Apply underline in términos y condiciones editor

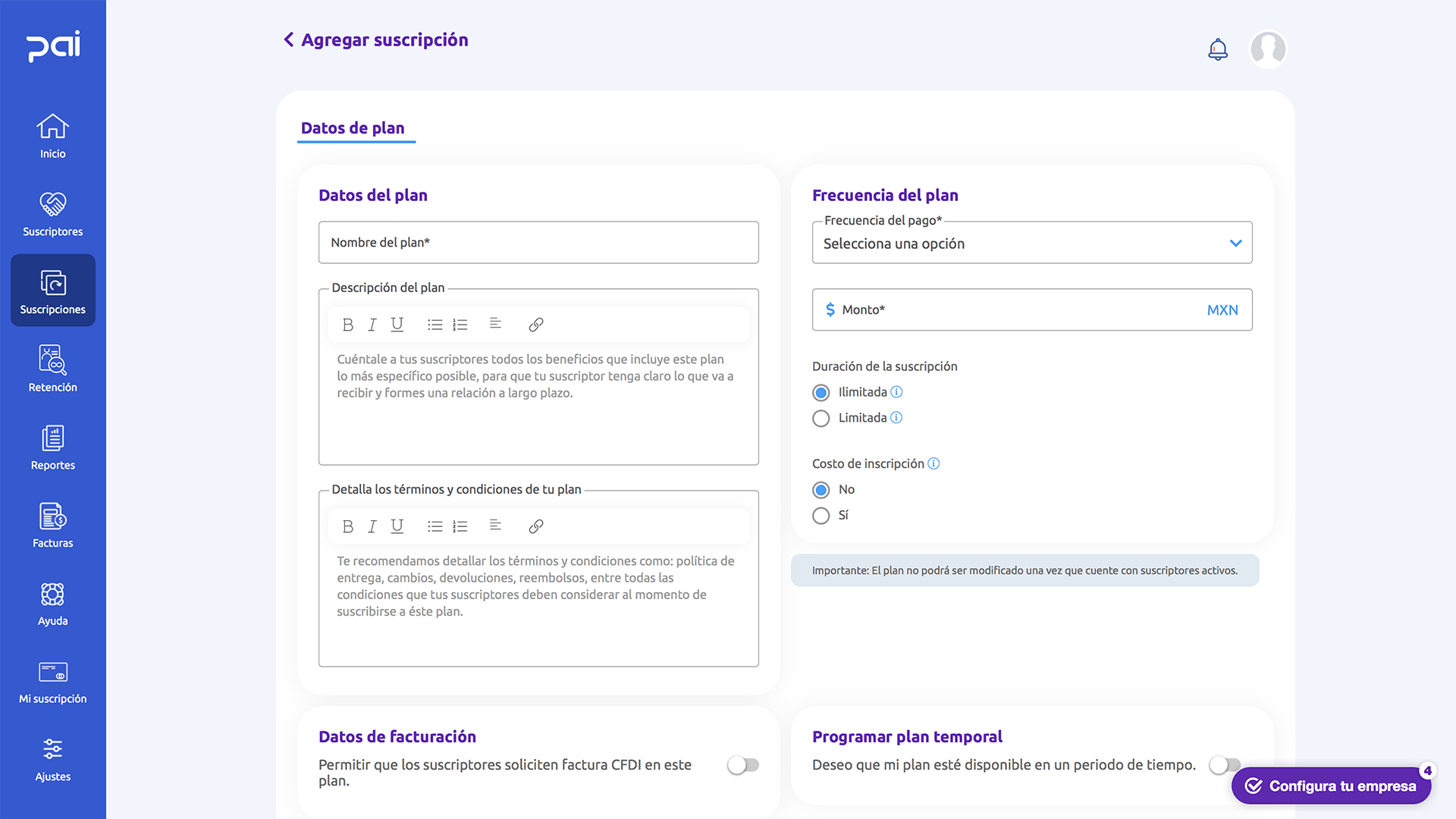(397, 526)
